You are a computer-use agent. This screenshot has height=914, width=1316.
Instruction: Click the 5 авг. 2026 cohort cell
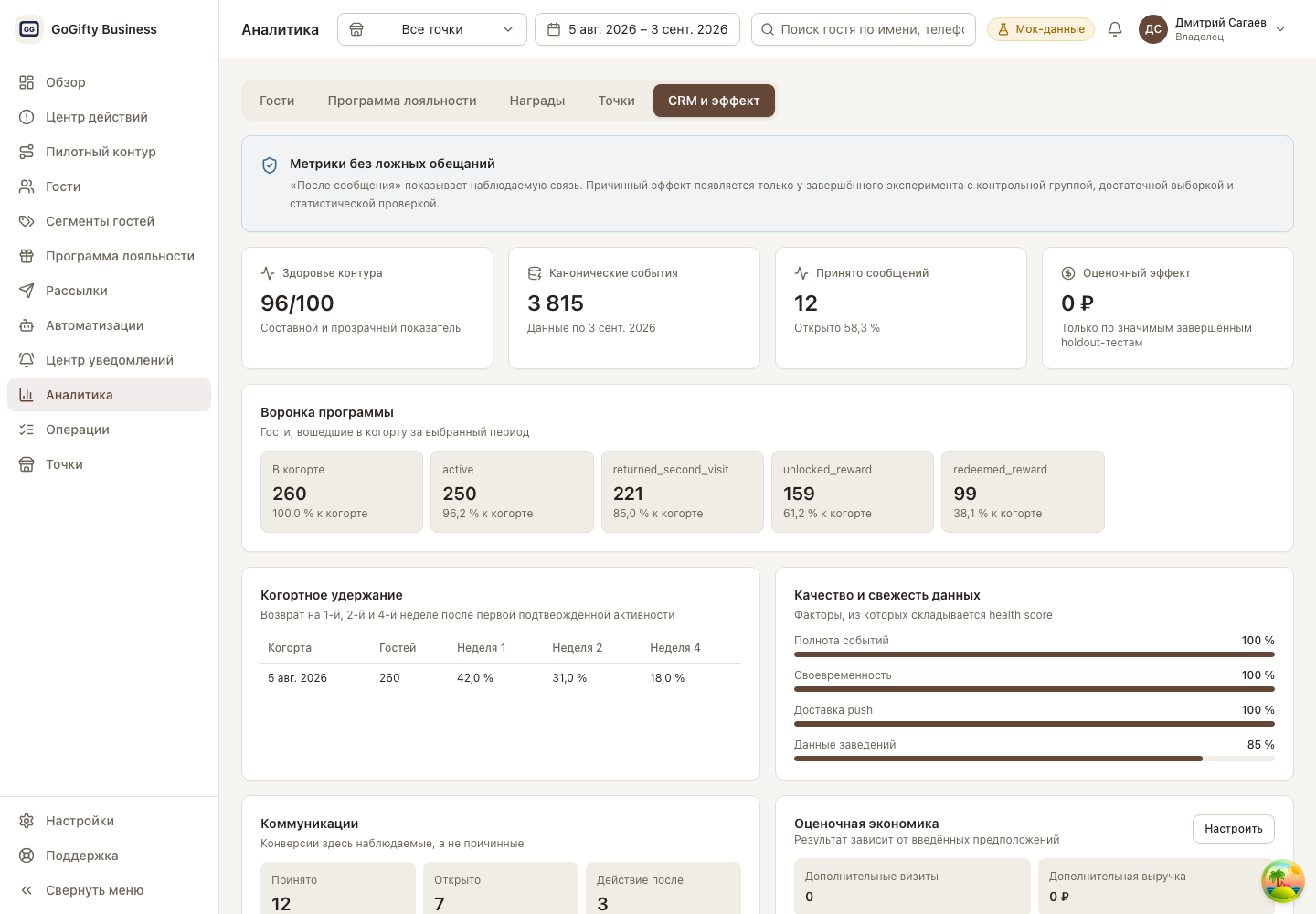click(x=297, y=678)
